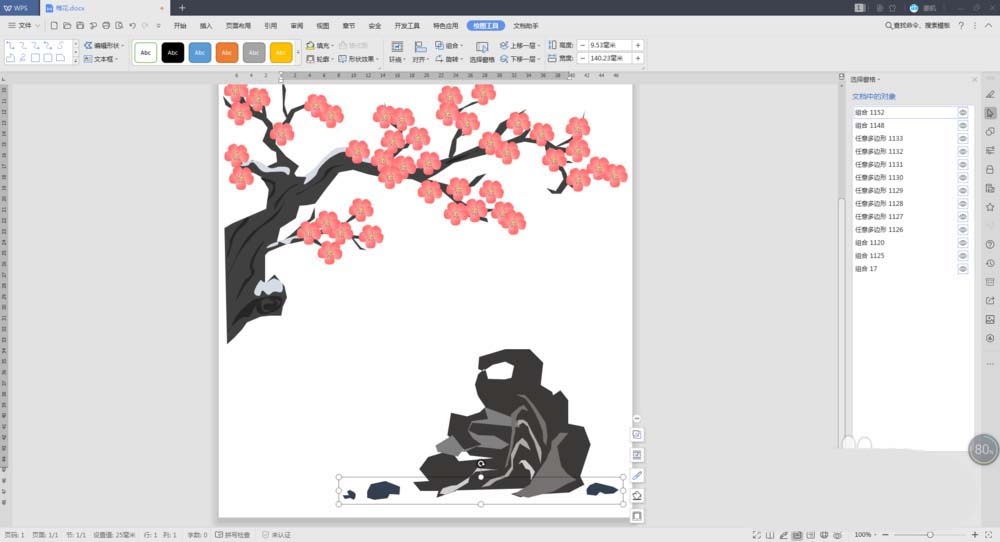
Task: Toggle visibility of 组合 17
Action: tap(963, 268)
